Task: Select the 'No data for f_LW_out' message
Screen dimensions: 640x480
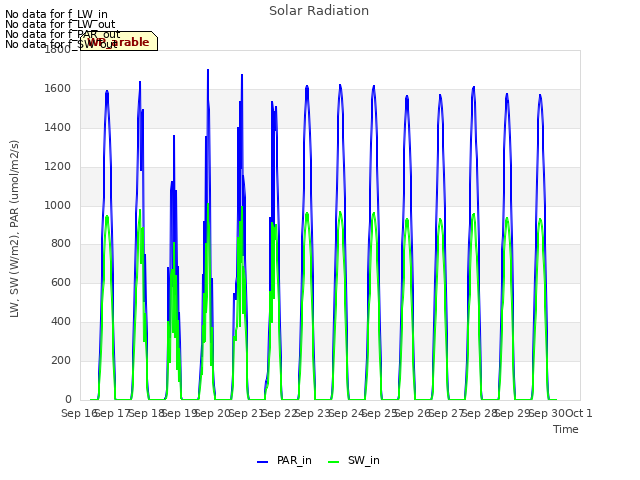Action: (x=60, y=24)
